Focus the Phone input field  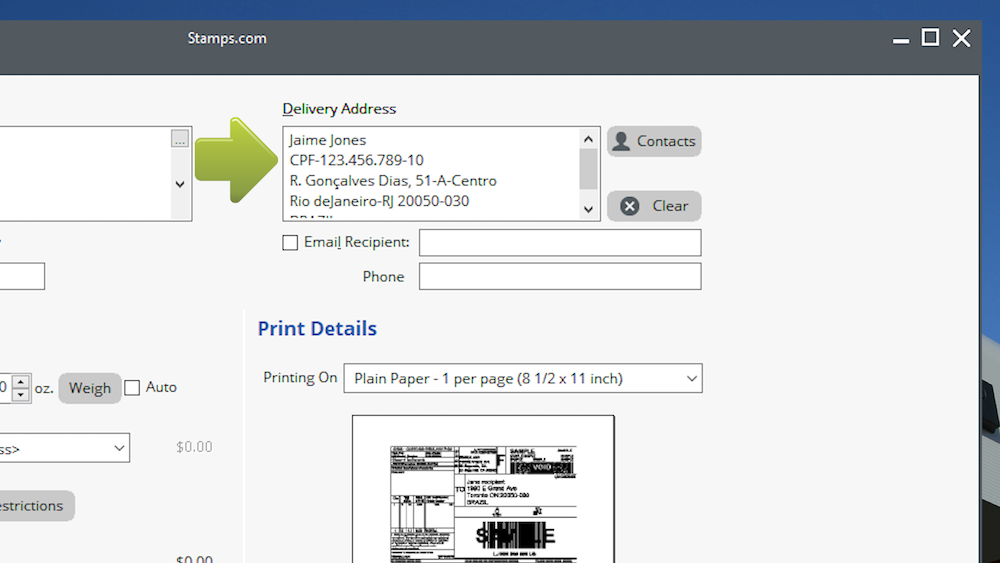559,276
